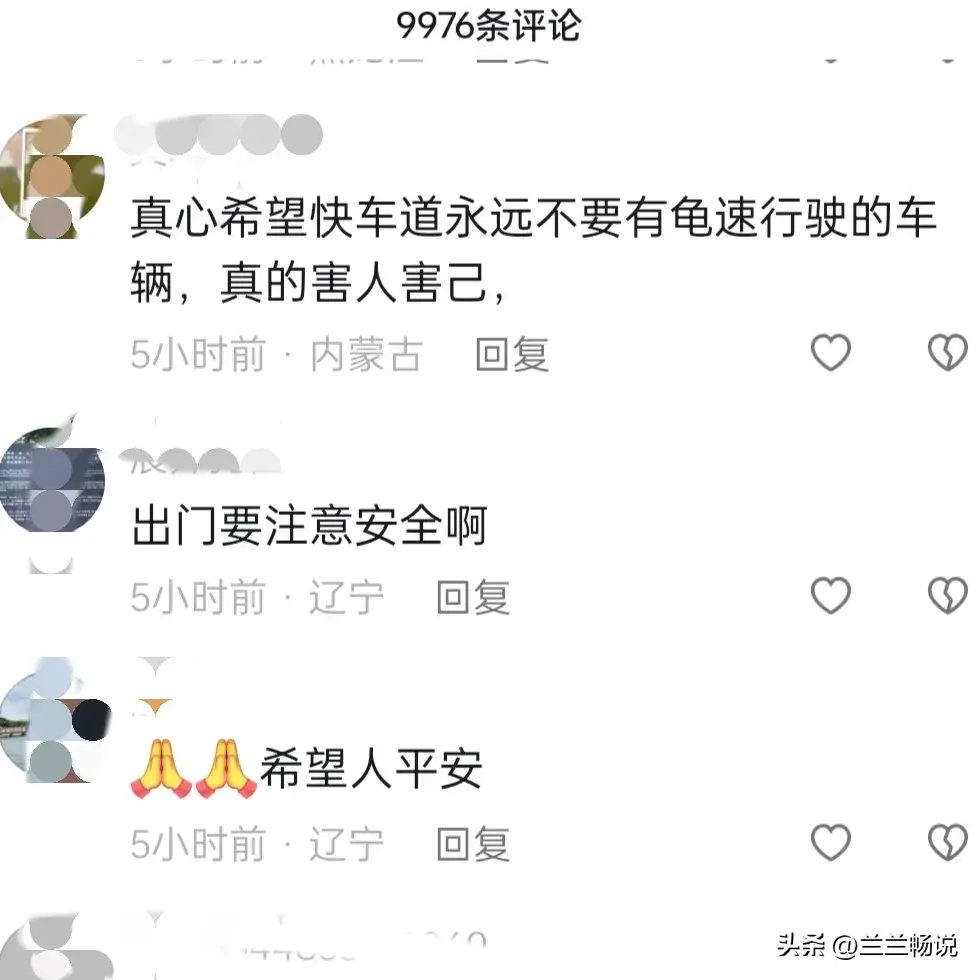The width and height of the screenshot is (980, 980).
Task: Like the '希望人平安' comment
Action: point(831,842)
